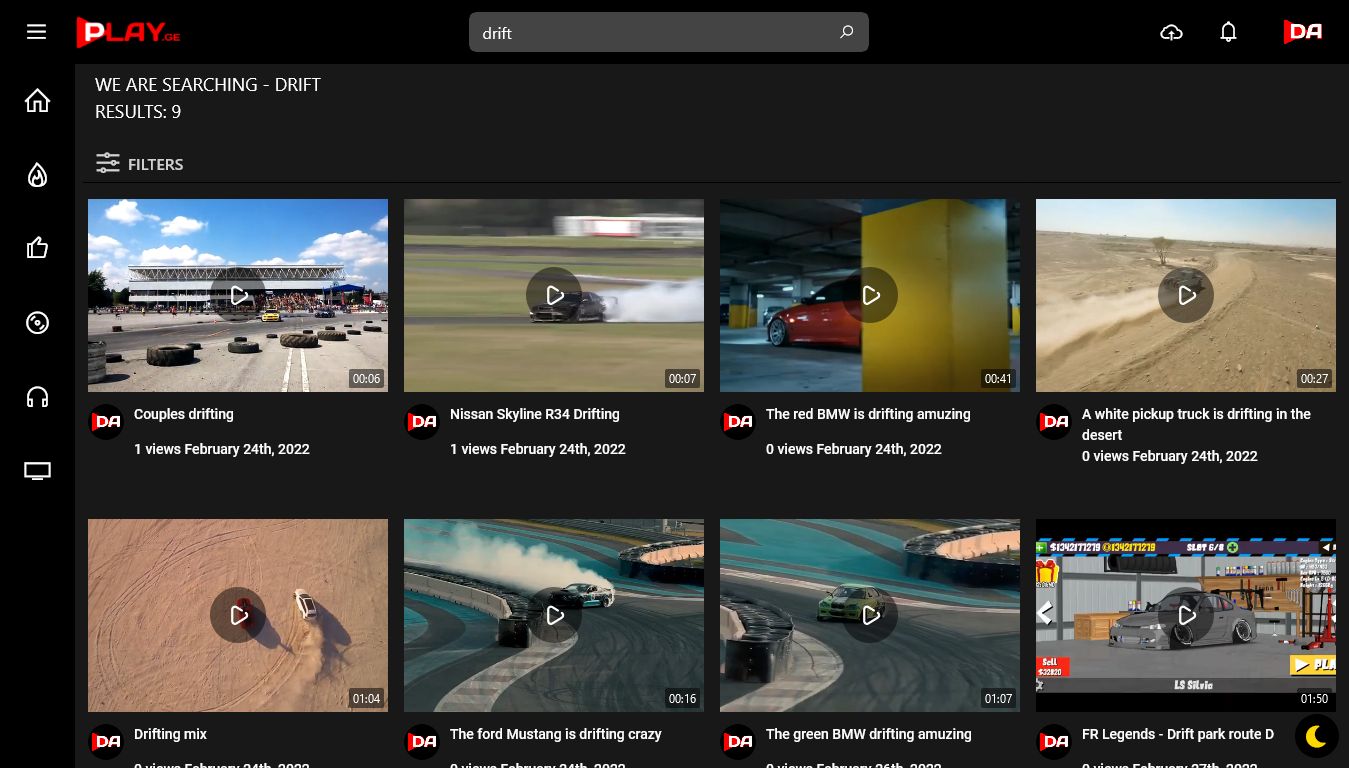Screen dimensions: 1349x768
Task: Click views and date under red BMW
Action: [854, 449]
